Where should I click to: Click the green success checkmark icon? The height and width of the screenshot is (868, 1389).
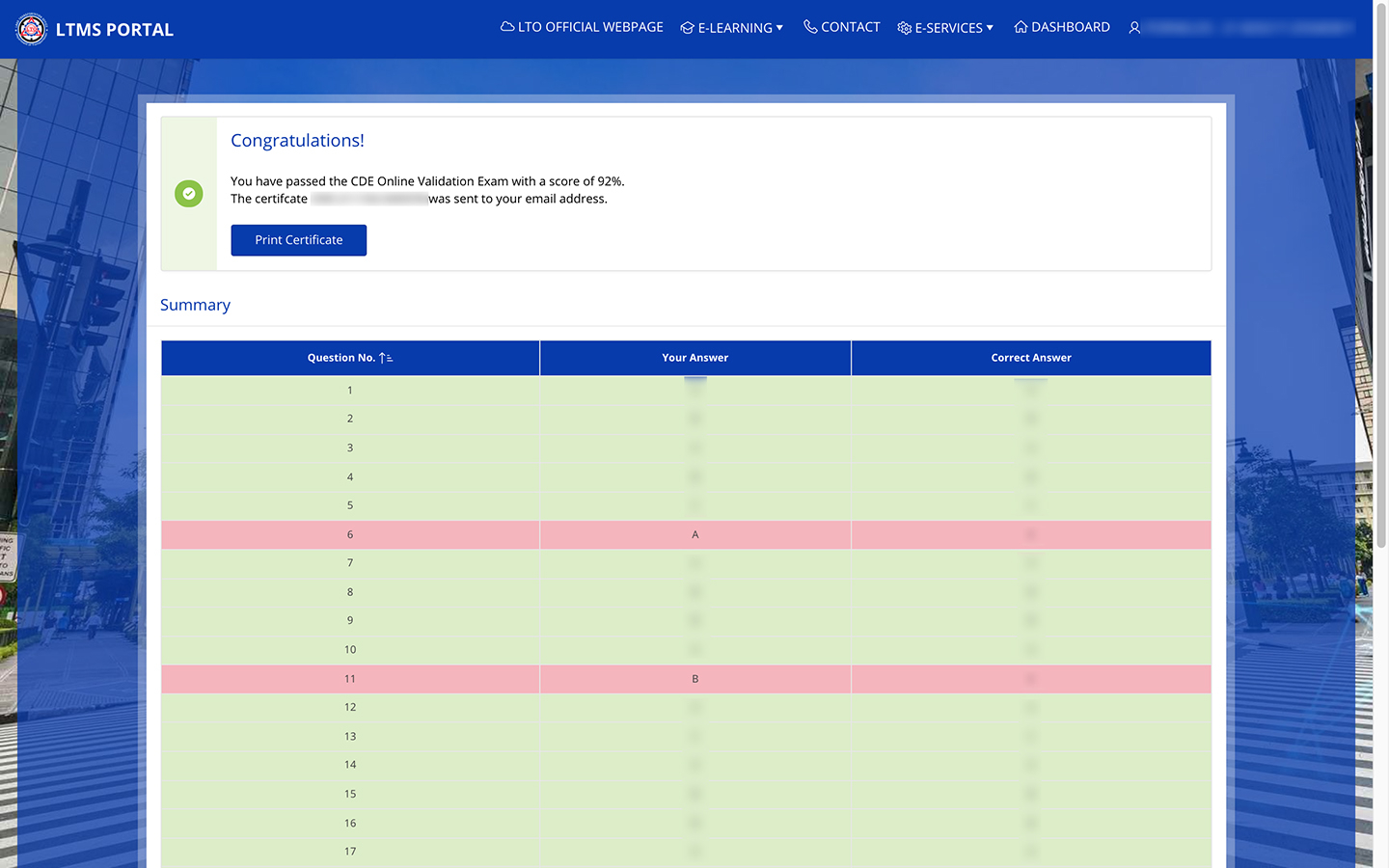[189, 194]
